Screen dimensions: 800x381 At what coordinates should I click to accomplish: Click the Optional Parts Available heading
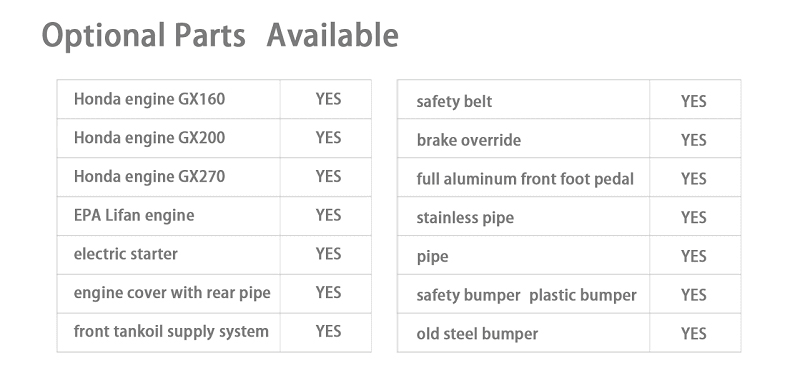(x=220, y=37)
